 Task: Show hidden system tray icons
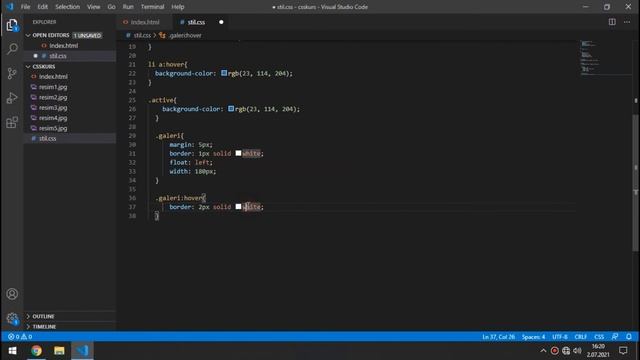pos(543,351)
